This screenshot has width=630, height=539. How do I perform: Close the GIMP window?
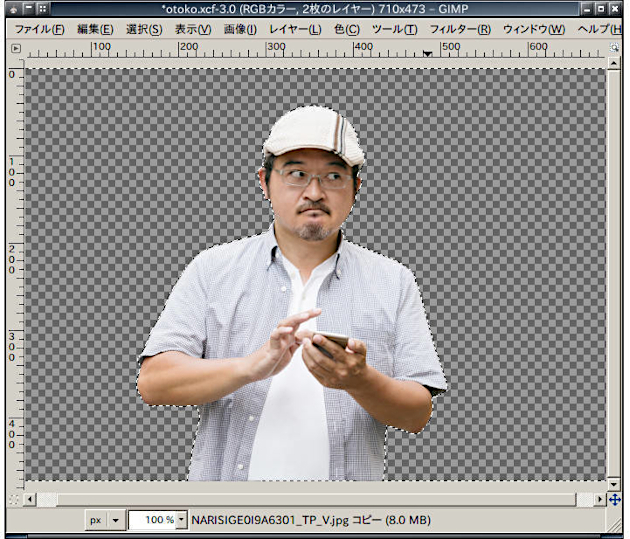(x=615, y=8)
